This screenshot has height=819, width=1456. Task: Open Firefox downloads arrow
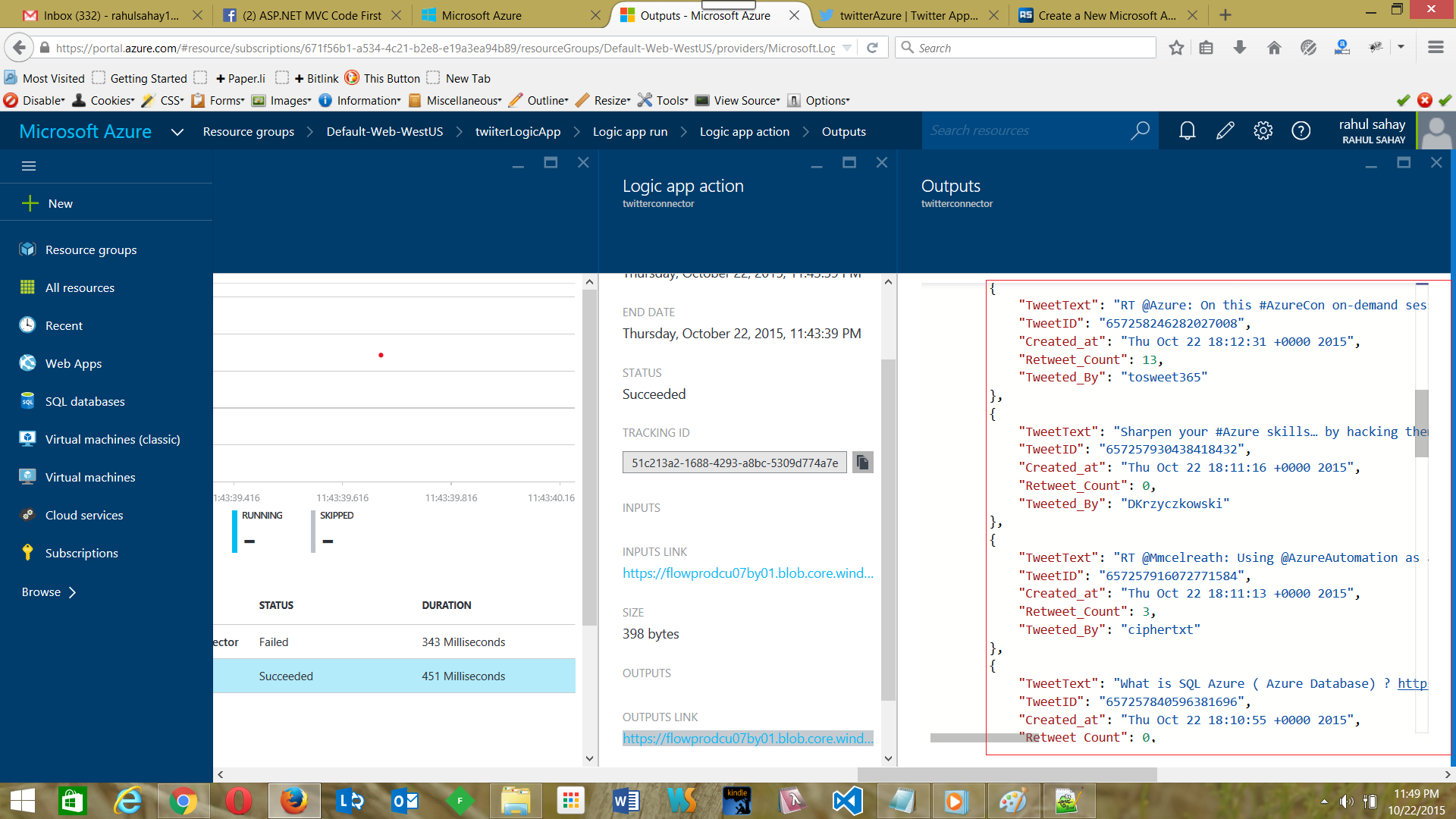(1240, 48)
